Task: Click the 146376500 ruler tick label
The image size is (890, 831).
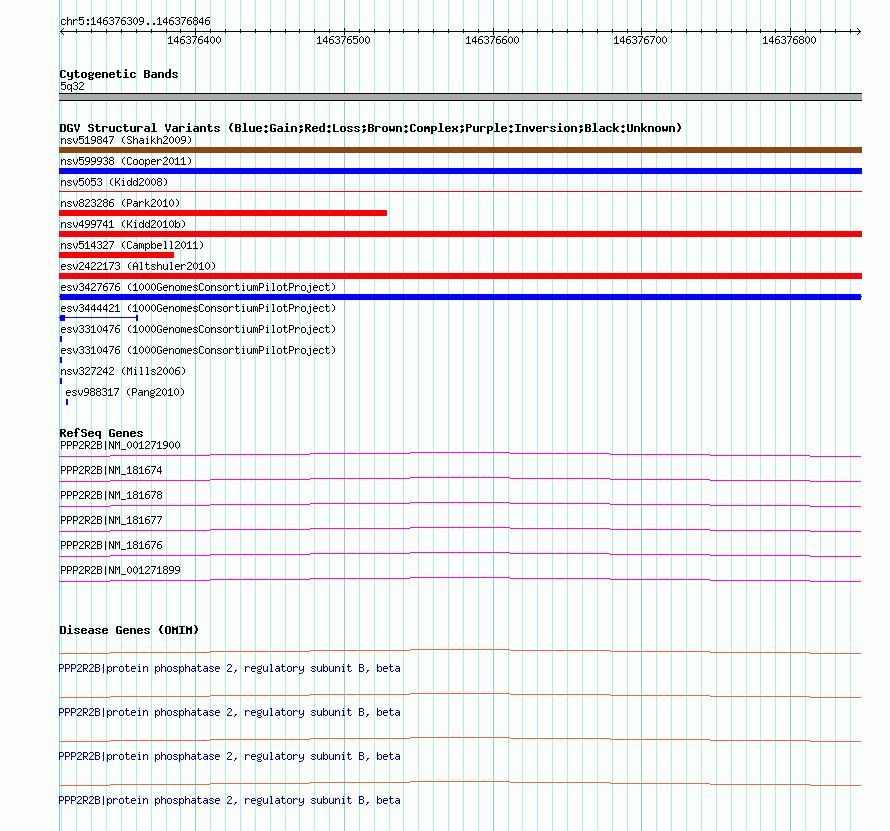Action: pyautogui.click(x=343, y=40)
